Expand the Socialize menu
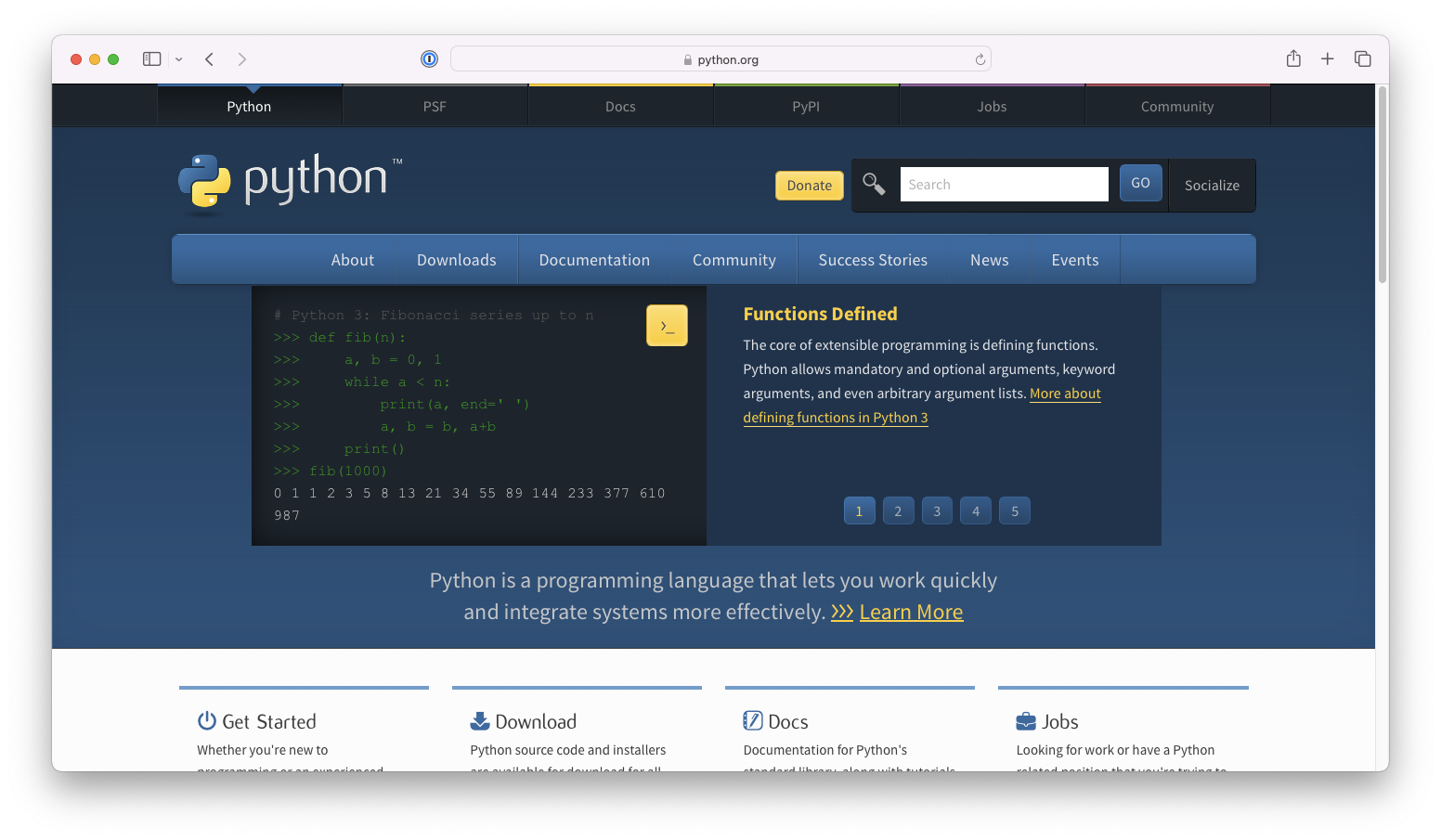The image size is (1441, 840). pyautogui.click(x=1212, y=186)
